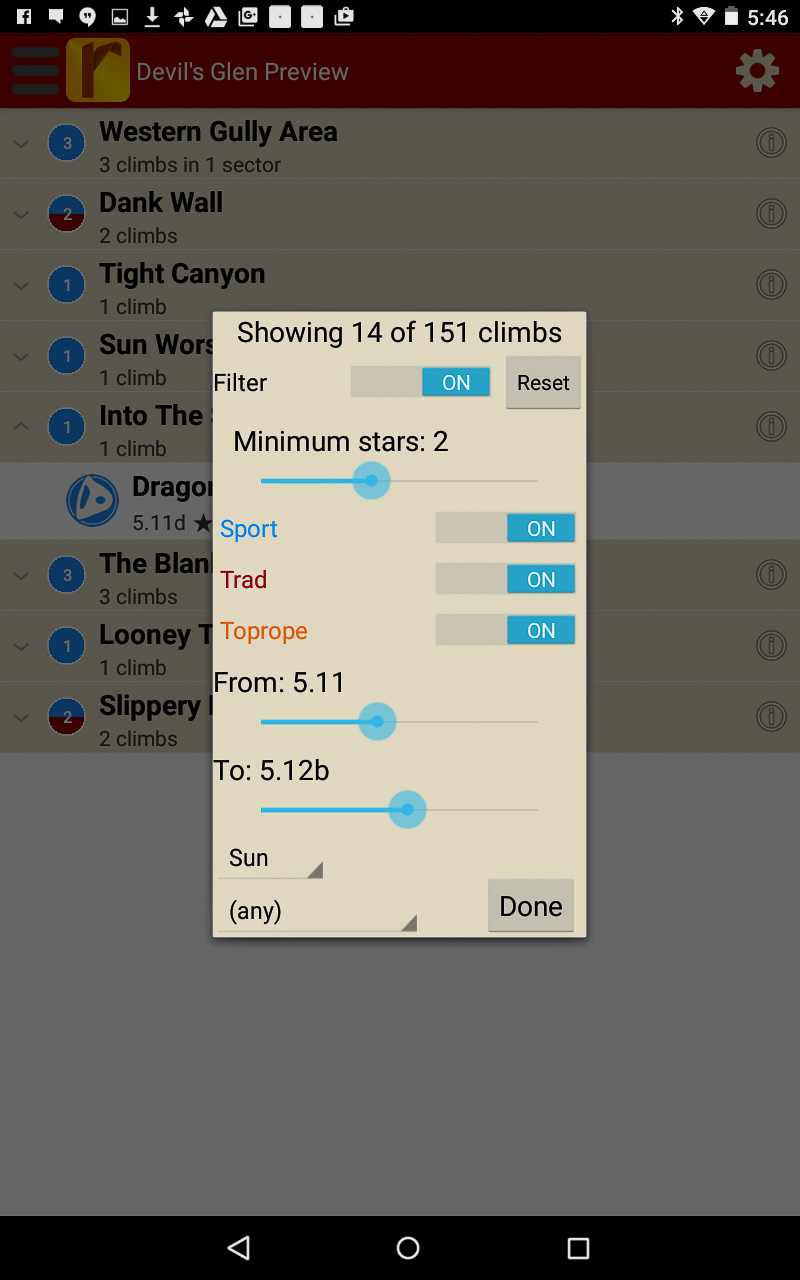
Task: Tap the Devil's Glen guide logo
Action: [x=98, y=71]
